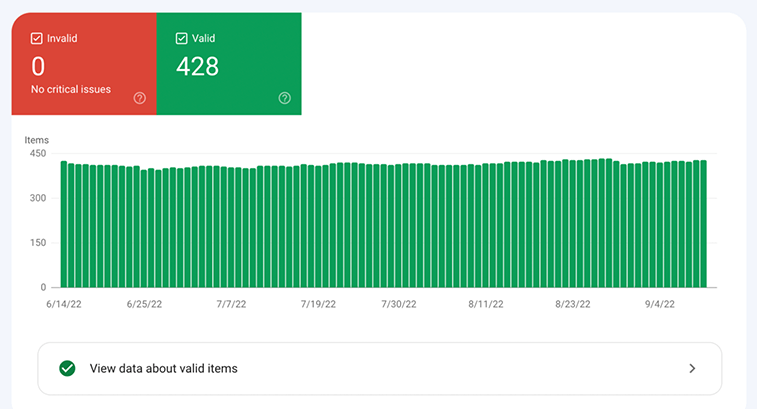757x409 pixels.
Task: Click the 0 invalid count number
Action: [x=39, y=67]
